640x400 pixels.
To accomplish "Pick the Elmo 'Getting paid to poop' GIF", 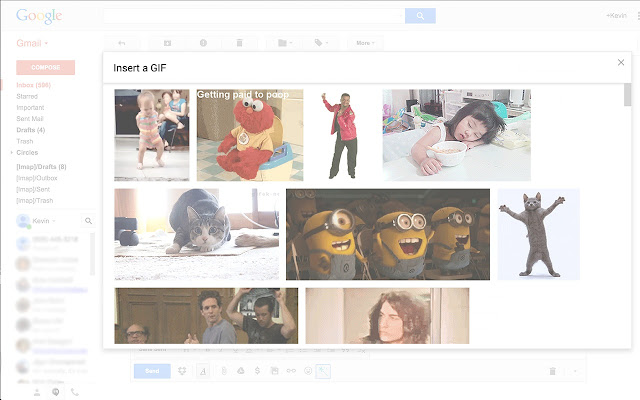I will tap(250, 135).
